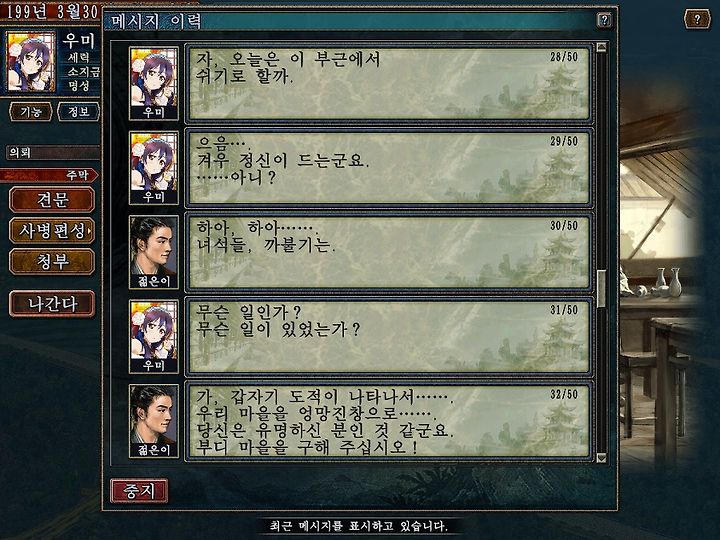
Task: Click the scrollbar up arrow in message history
Action: [601, 47]
